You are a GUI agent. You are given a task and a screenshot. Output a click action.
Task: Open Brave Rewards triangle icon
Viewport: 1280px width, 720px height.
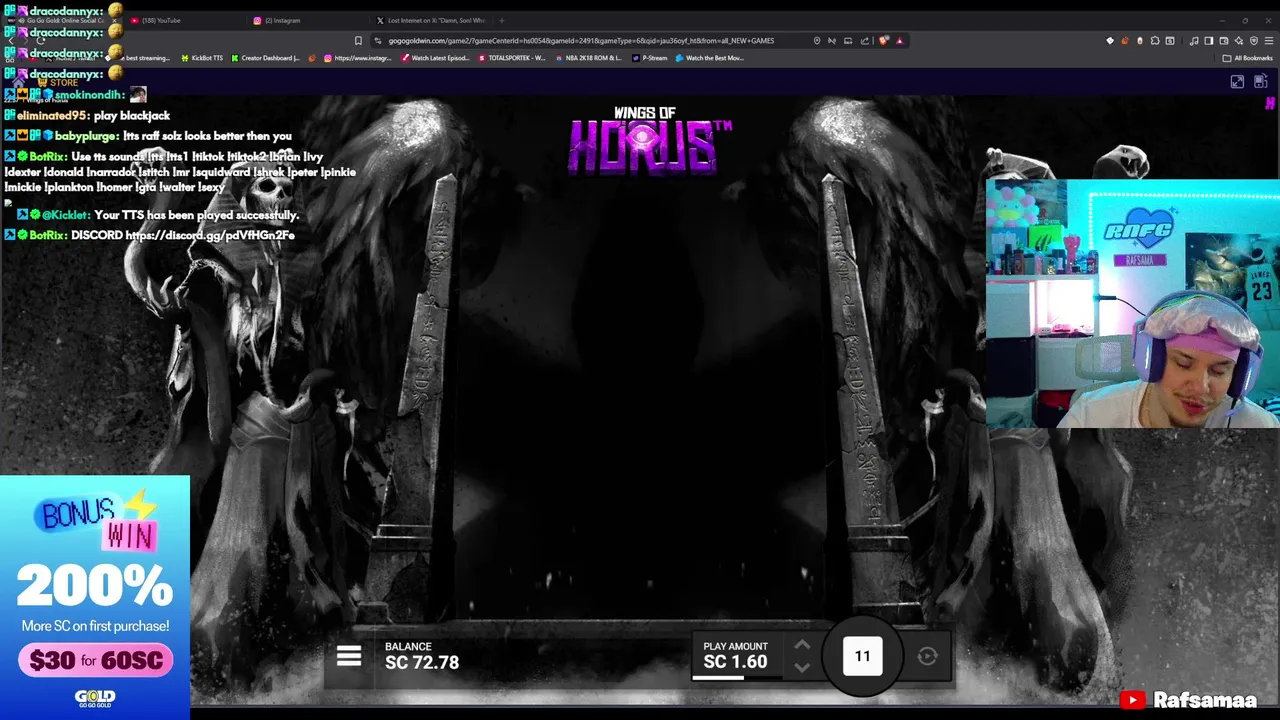coord(899,41)
